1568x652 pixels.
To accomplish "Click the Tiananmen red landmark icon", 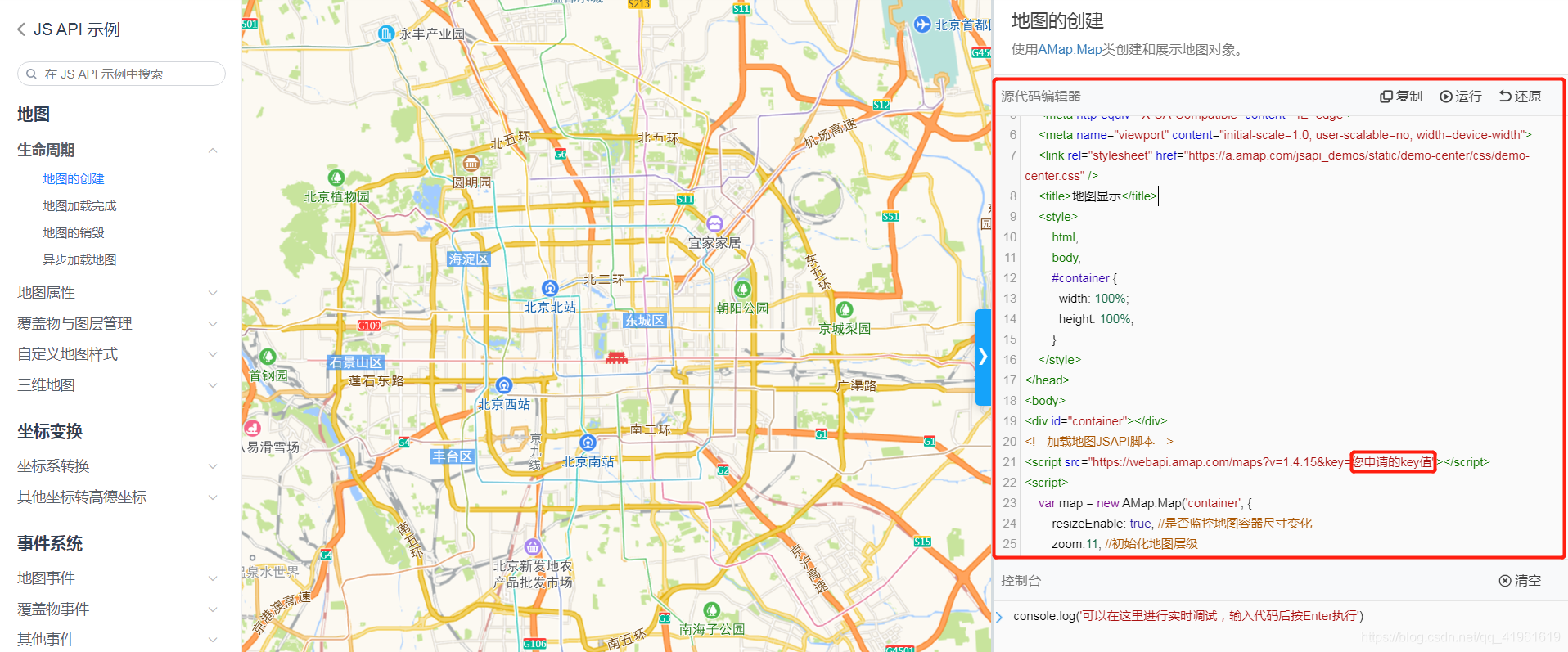I will tap(616, 357).
